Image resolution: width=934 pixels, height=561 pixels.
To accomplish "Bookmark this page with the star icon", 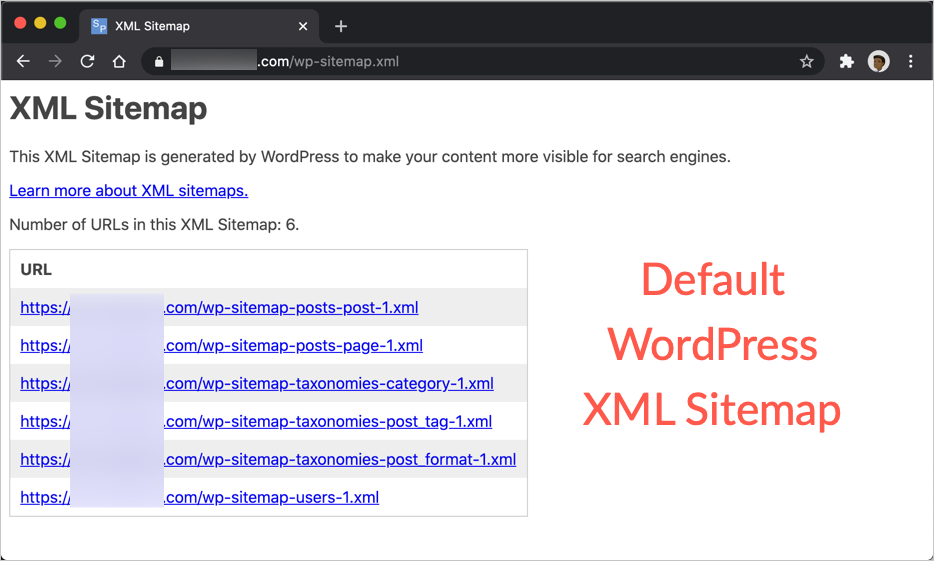I will coord(807,61).
